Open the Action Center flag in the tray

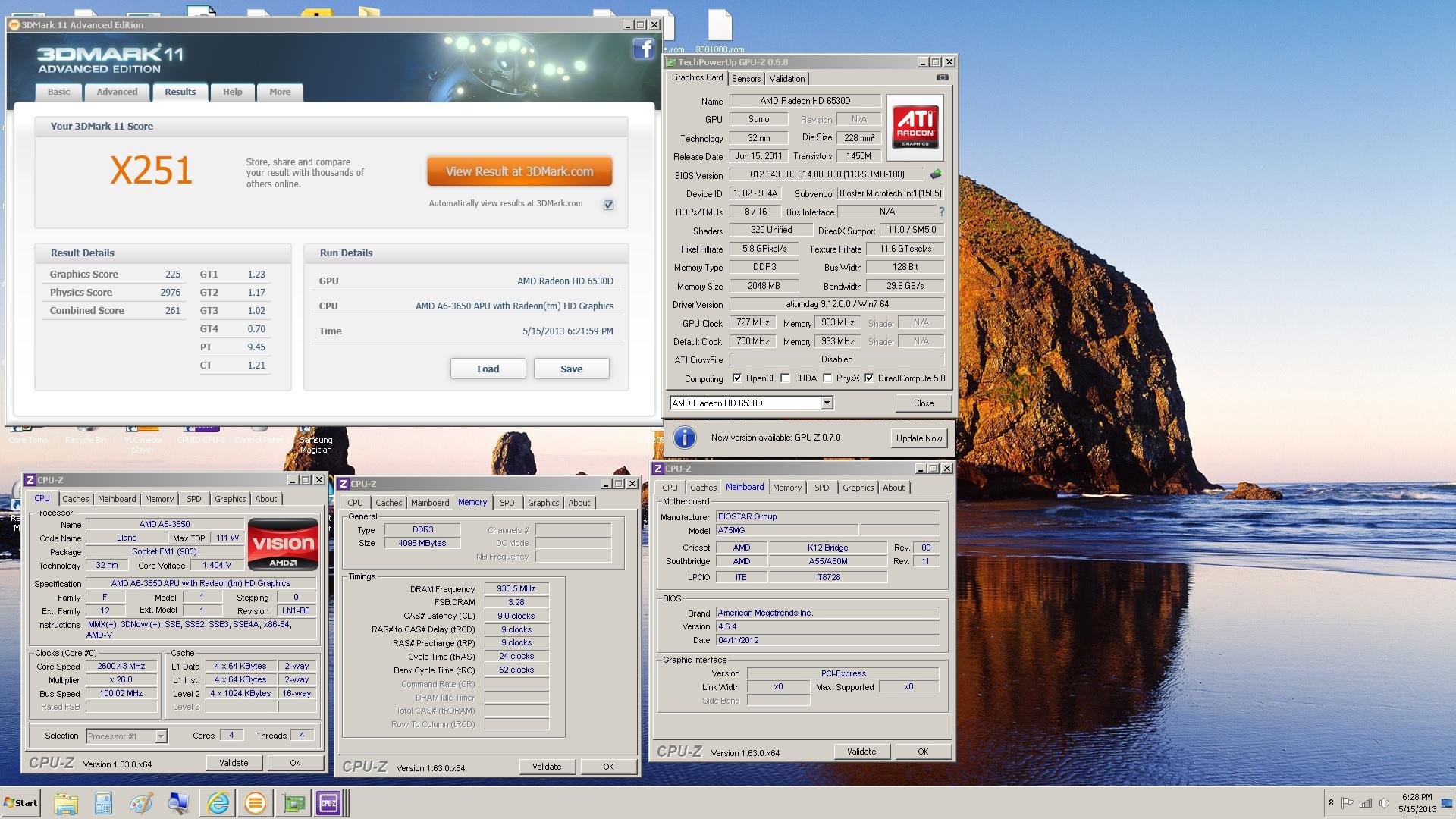point(1348,803)
